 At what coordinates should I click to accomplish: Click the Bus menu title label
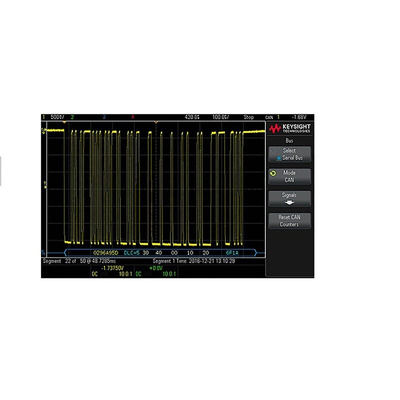(x=289, y=141)
